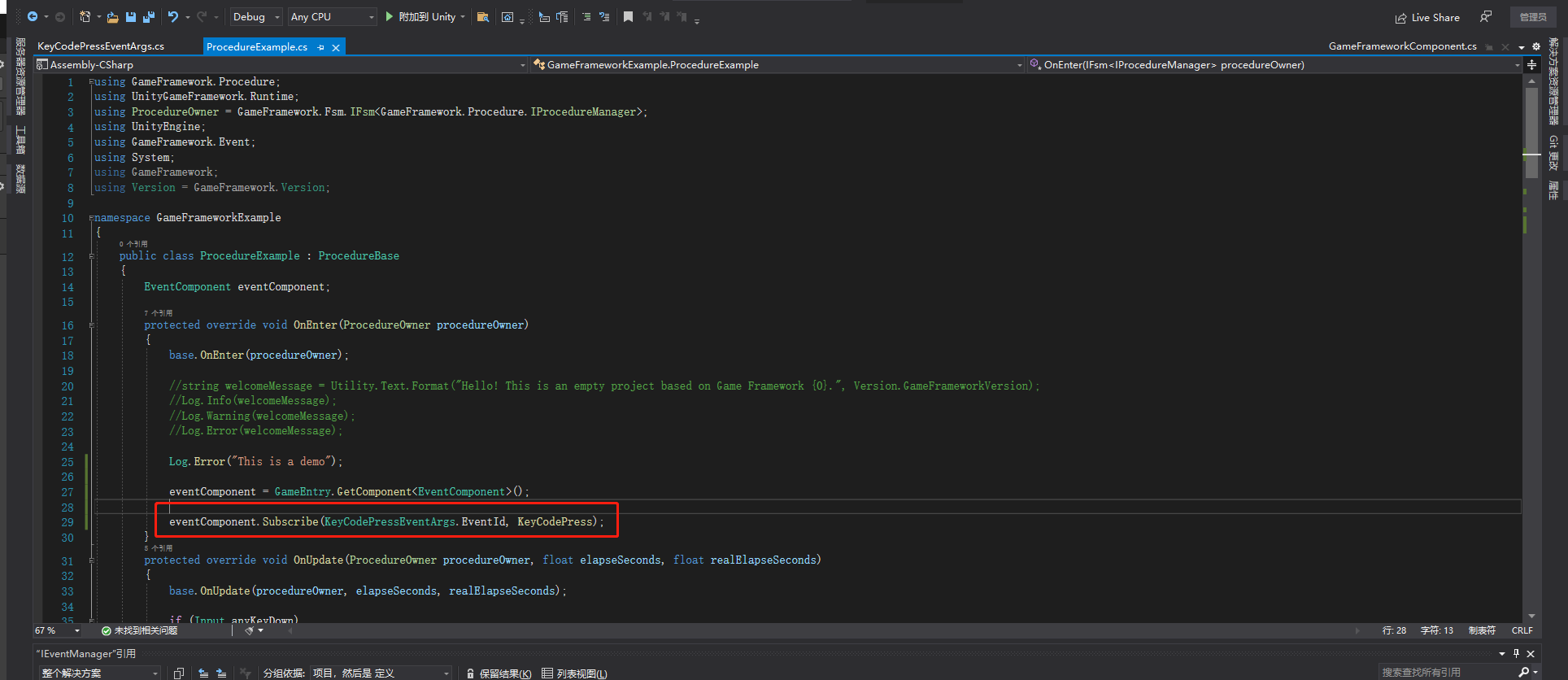Click the copy icon in references panel
This screenshot has height=680, width=1568.
coord(179,673)
